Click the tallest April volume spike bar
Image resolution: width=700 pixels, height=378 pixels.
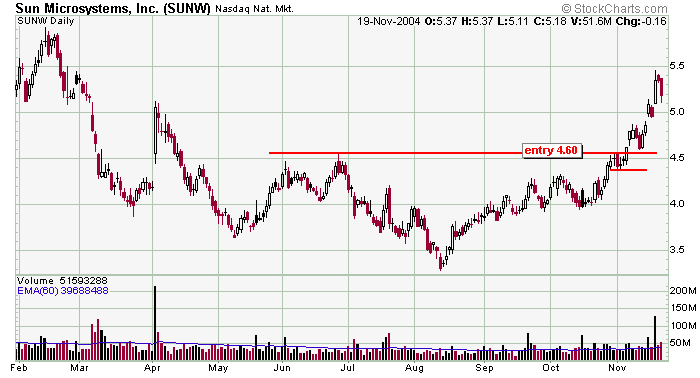(155, 324)
